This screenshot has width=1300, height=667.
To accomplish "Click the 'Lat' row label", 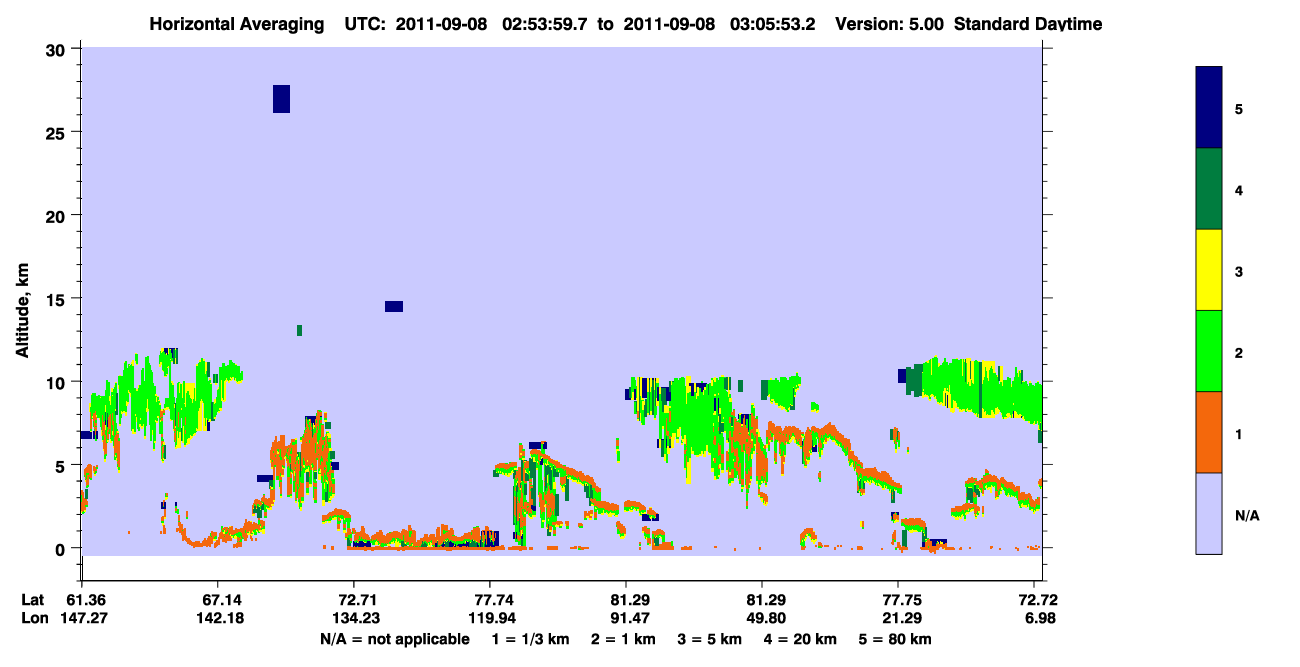I will 33,600.
